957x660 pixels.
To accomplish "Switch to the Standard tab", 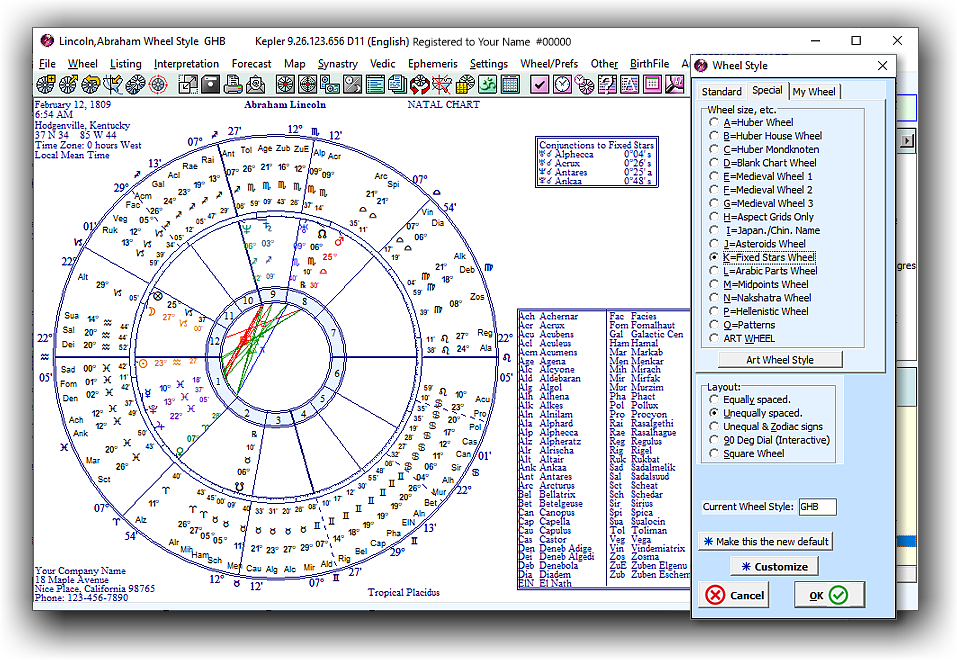I will [x=721, y=92].
